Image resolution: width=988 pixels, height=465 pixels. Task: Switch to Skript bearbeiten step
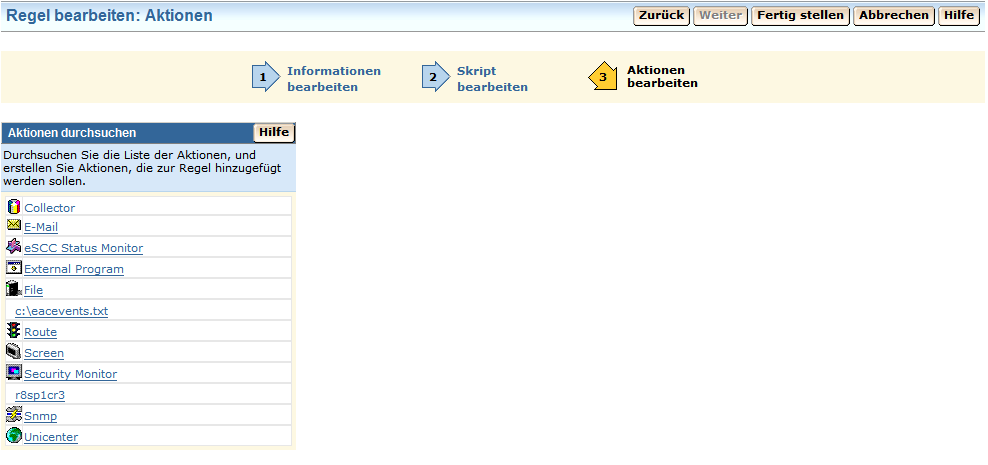point(493,79)
